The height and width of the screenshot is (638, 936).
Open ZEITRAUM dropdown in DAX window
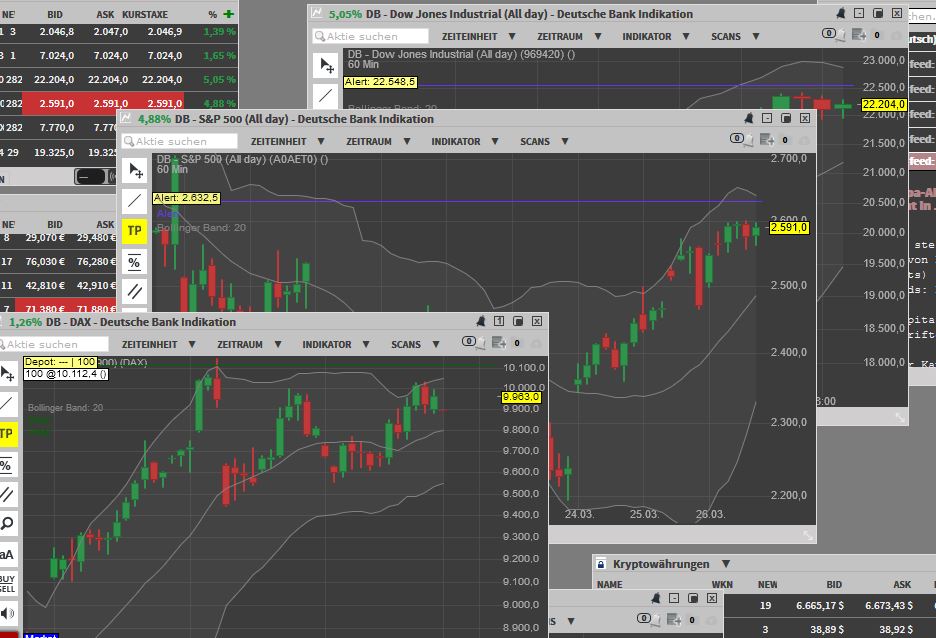tap(250, 344)
